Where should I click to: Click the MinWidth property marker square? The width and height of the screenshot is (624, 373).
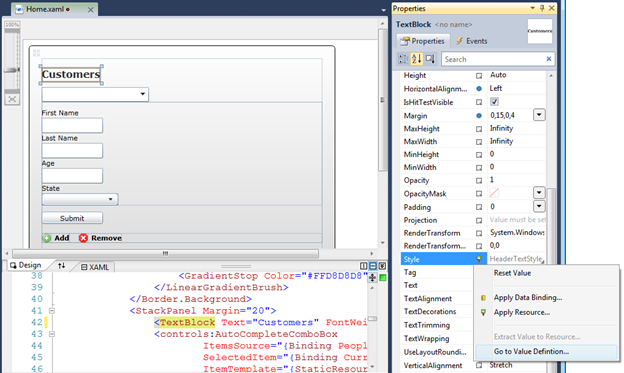pyautogui.click(x=479, y=168)
